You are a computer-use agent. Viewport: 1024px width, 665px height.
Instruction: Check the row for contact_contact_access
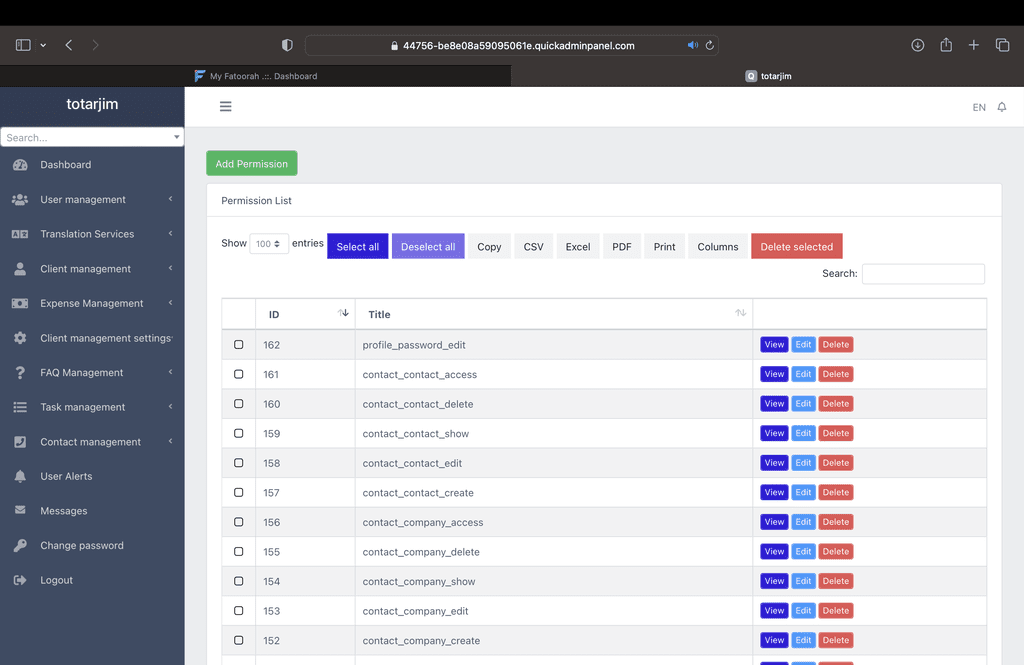click(238, 374)
